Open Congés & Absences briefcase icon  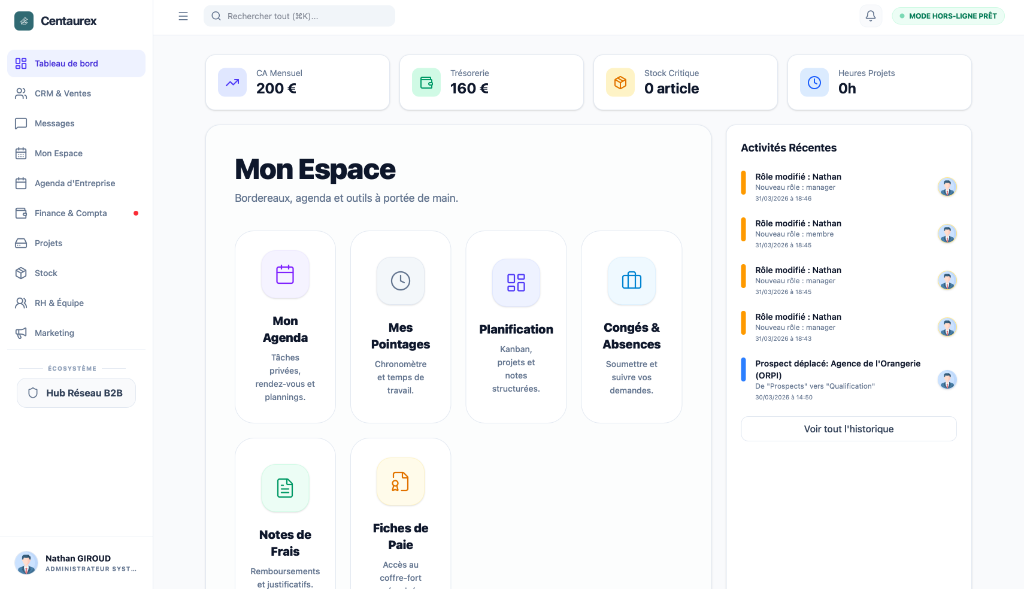point(632,281)
